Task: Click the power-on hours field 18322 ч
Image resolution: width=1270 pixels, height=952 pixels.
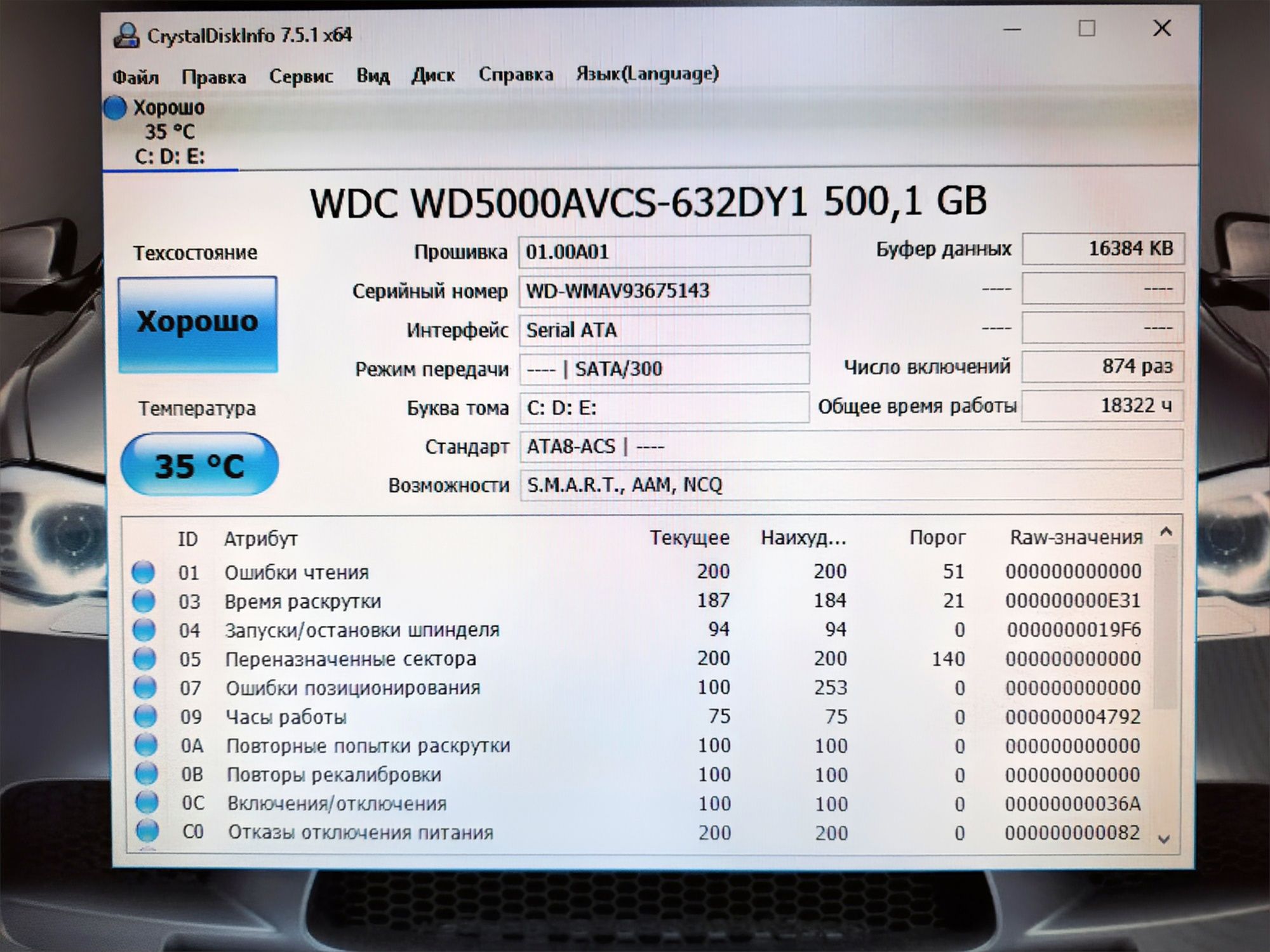Action: click(1103, 405)
